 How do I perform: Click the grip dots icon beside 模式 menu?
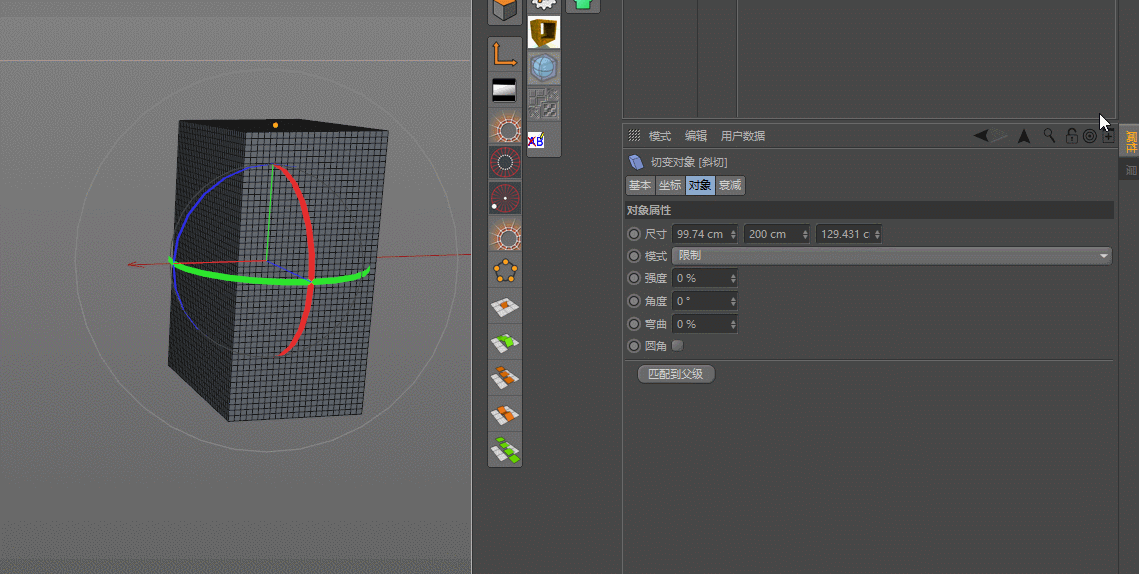point(634,136)
